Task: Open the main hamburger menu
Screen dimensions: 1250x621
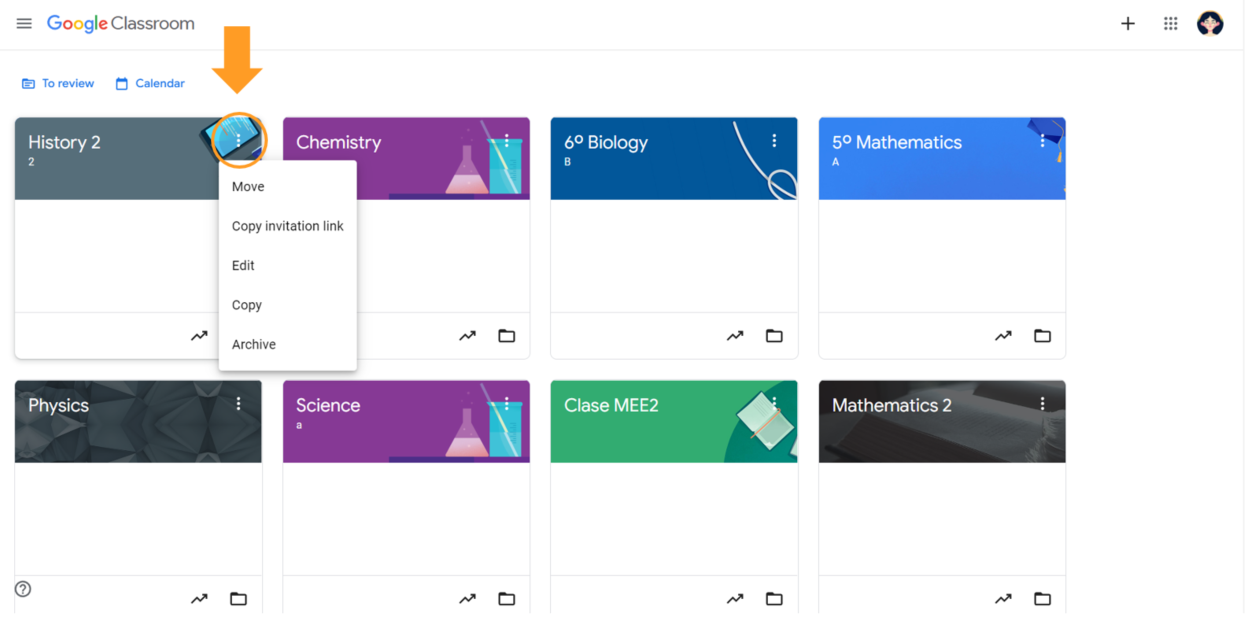Action: click(x=24, y=24)
